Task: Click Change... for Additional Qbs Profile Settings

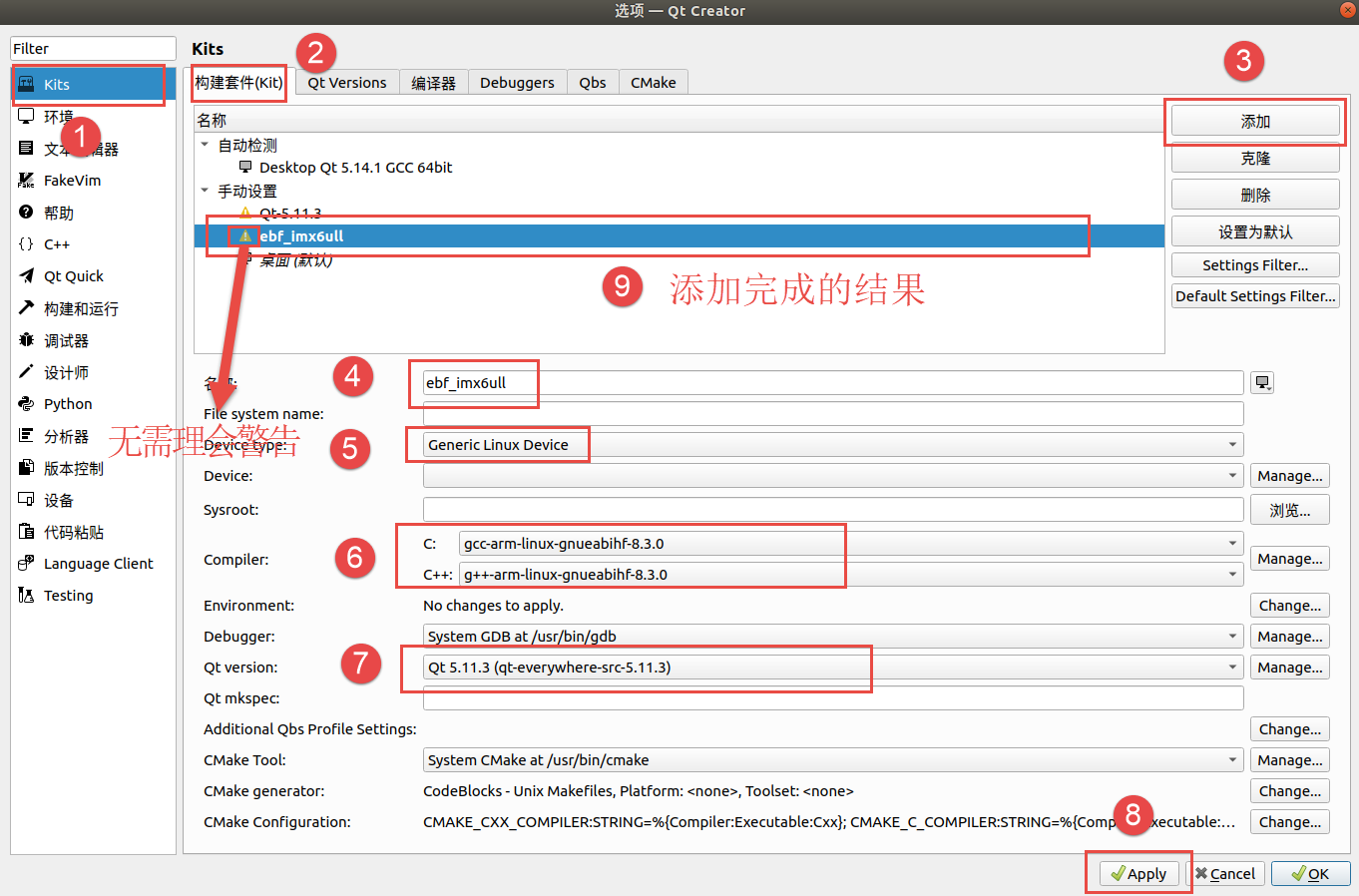Action: 1290,729
